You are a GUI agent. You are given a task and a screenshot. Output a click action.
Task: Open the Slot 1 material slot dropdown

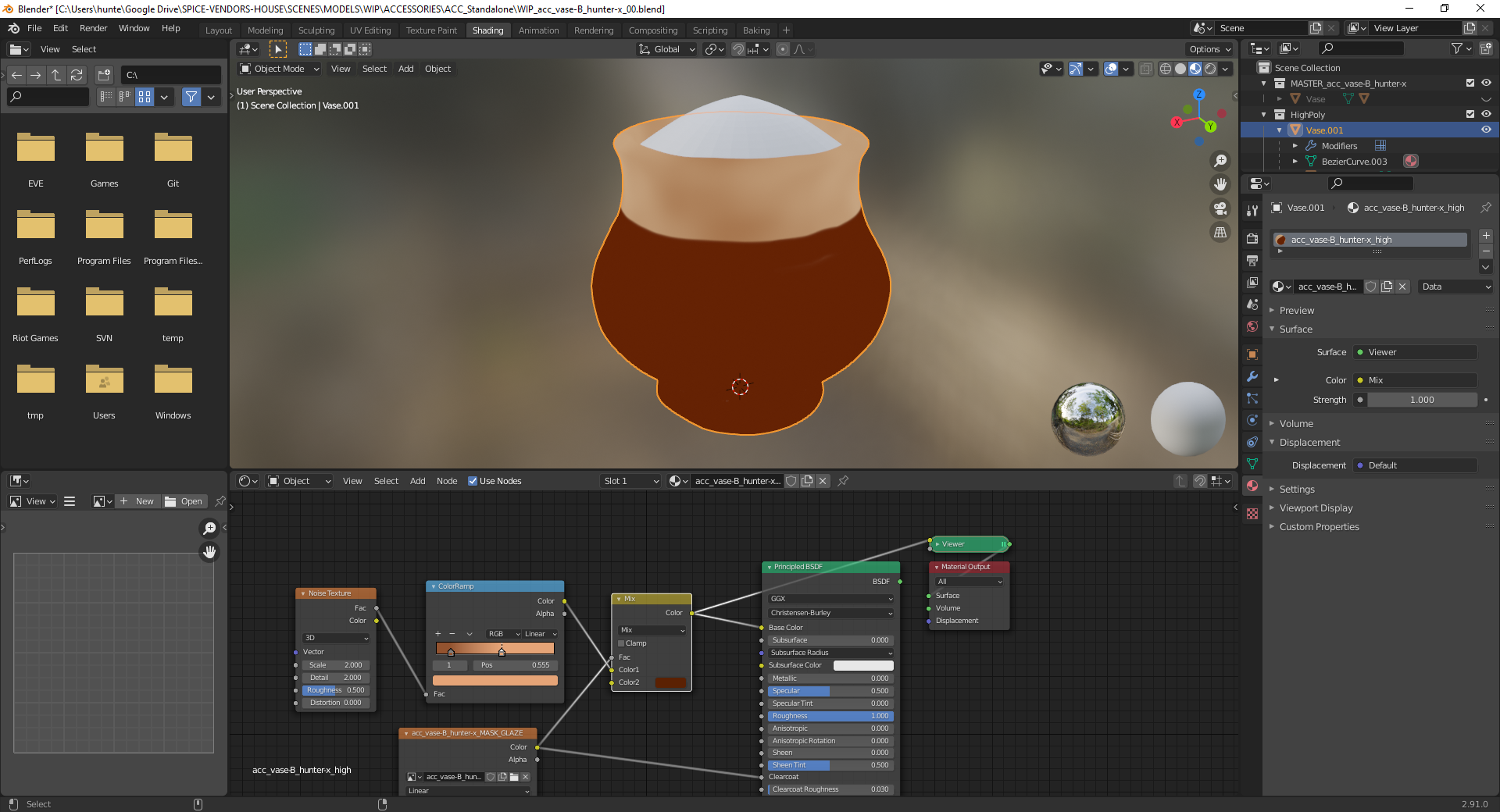(630, 481)
